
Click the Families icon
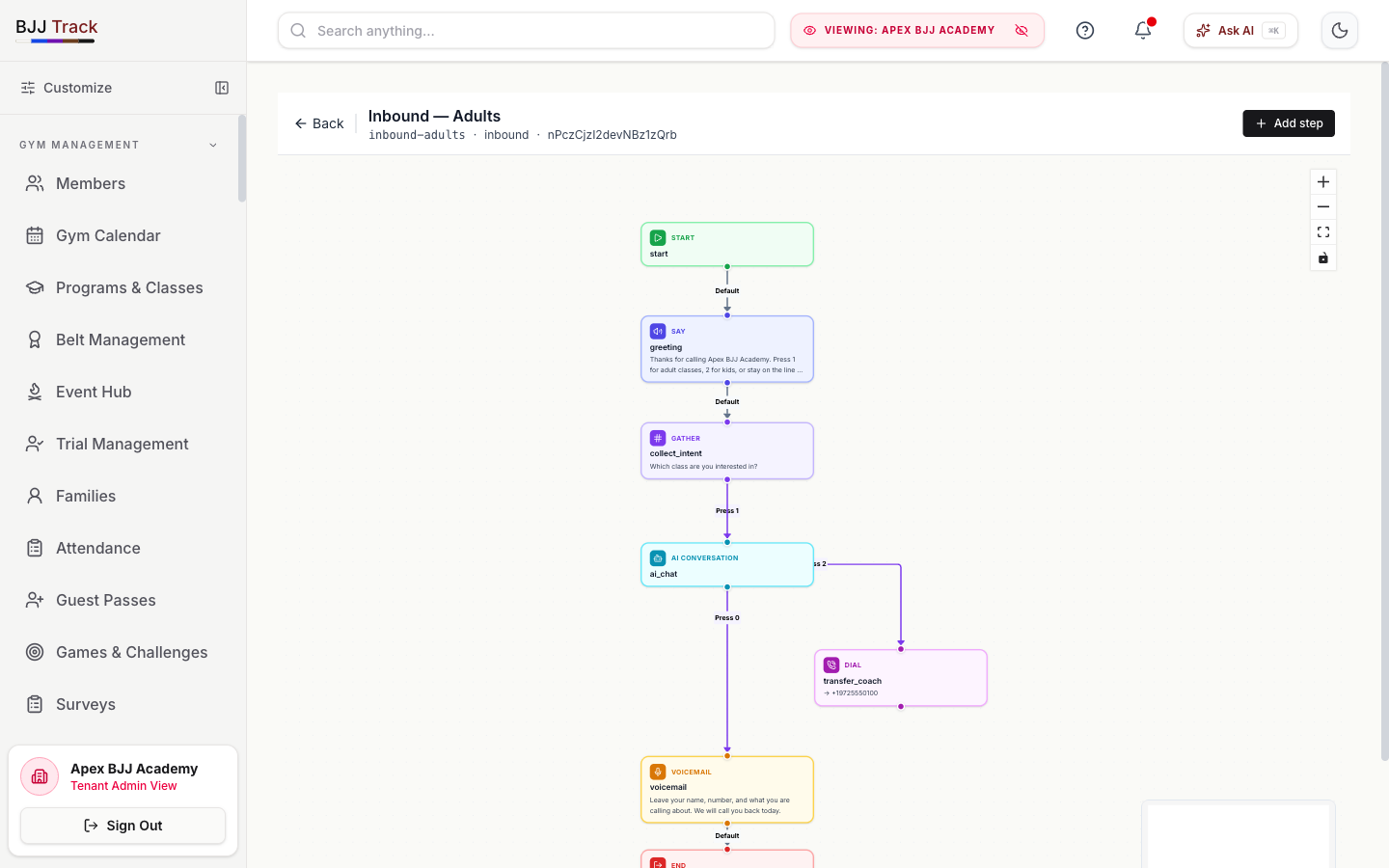click(x=35, y=496)
